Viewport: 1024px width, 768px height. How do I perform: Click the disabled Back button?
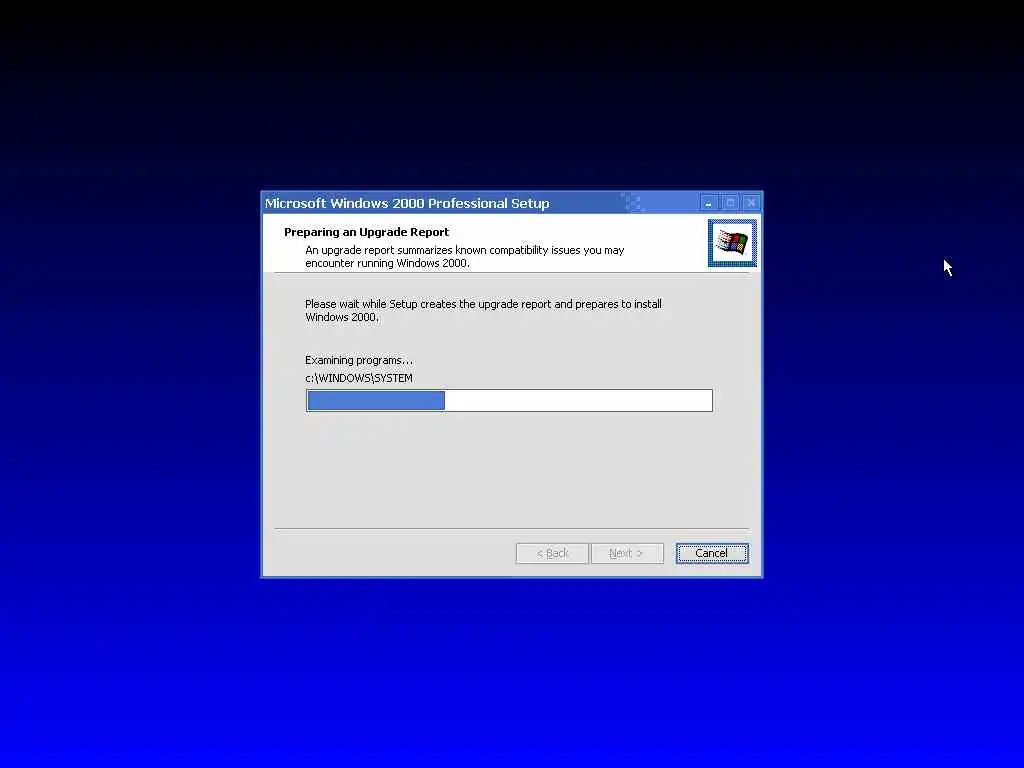tap(552, 553)
